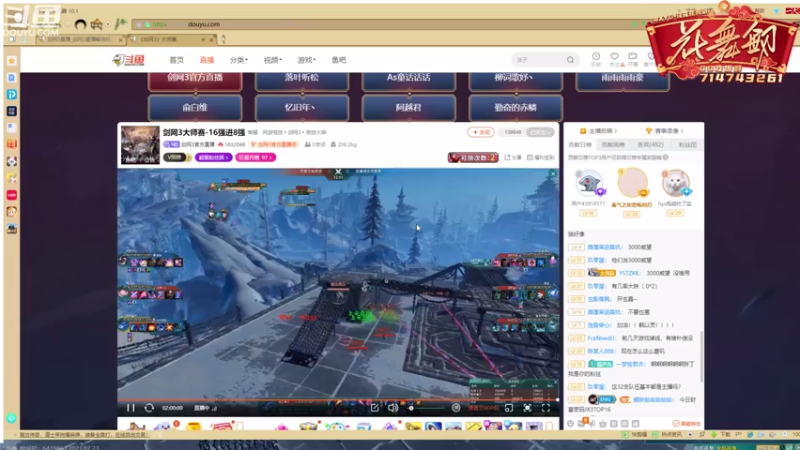Viewport: 800px width, 450px height.
Task: Open picture-in-picture mini window icon
Action: (x=509, y=408)
